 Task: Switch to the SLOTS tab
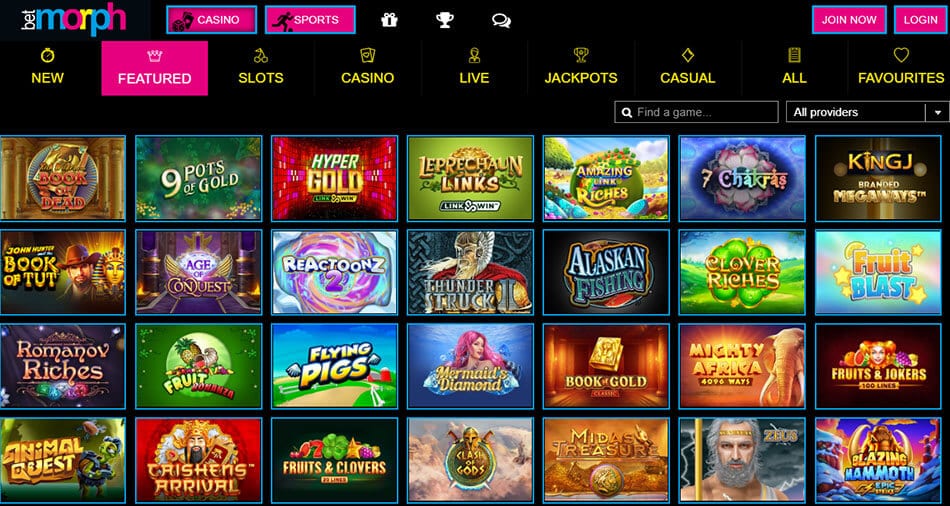[x=261, y=68]
